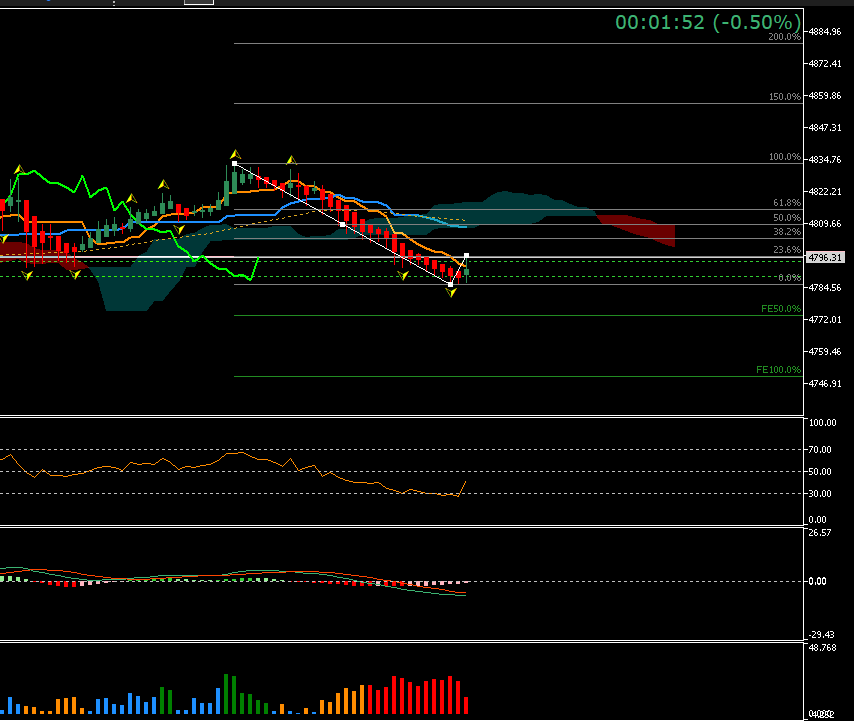Click the latest green candlestick
Viewport: 854px width, 721px height.
point(466,272)
